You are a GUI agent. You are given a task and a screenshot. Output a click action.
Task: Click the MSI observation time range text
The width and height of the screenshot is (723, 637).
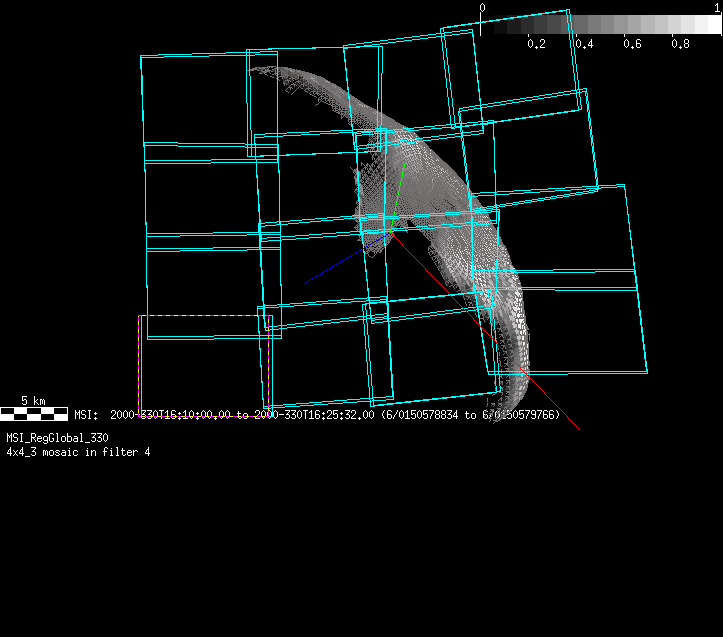click(317, 415)
